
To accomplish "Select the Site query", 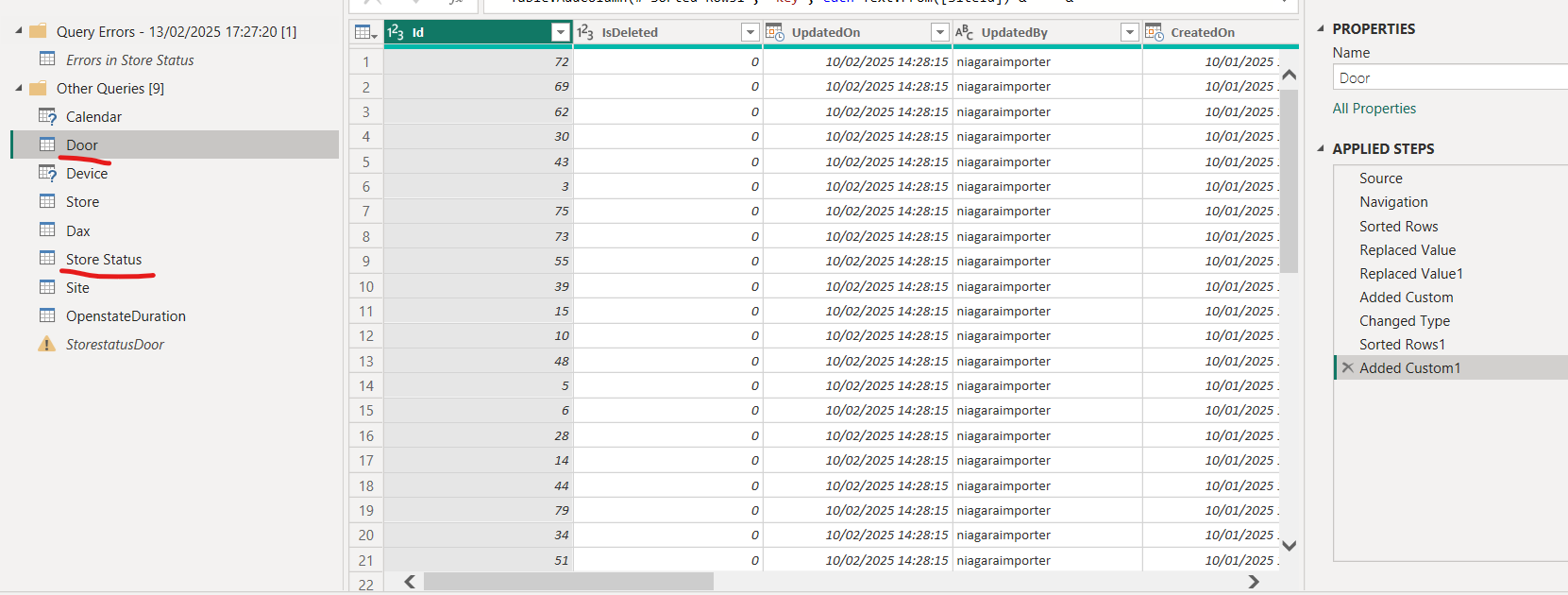I will tap(77, 287).
